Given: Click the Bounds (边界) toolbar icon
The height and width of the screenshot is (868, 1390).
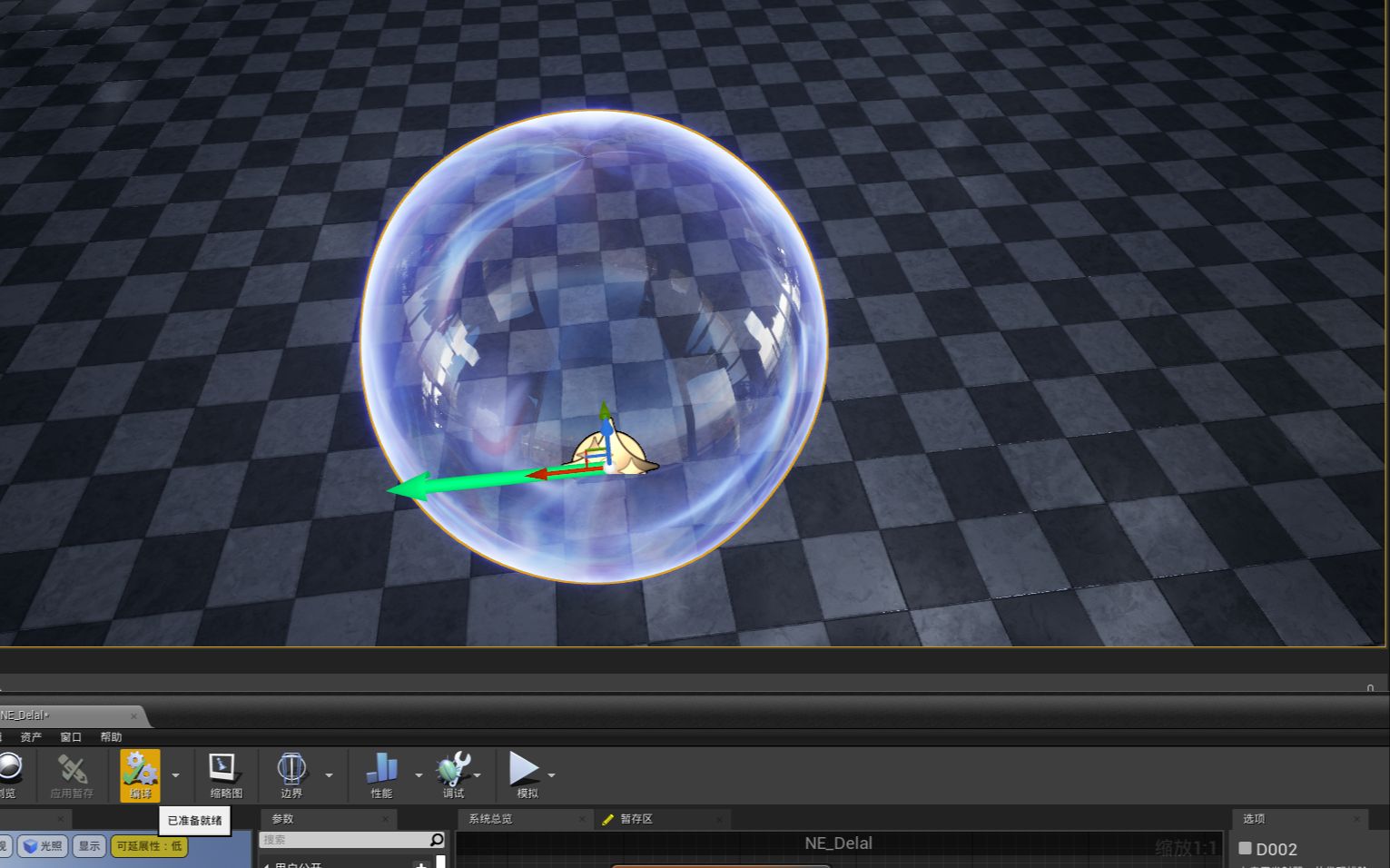Looking at the screenshot, I should pyautogui.click(x=291, y=768).
